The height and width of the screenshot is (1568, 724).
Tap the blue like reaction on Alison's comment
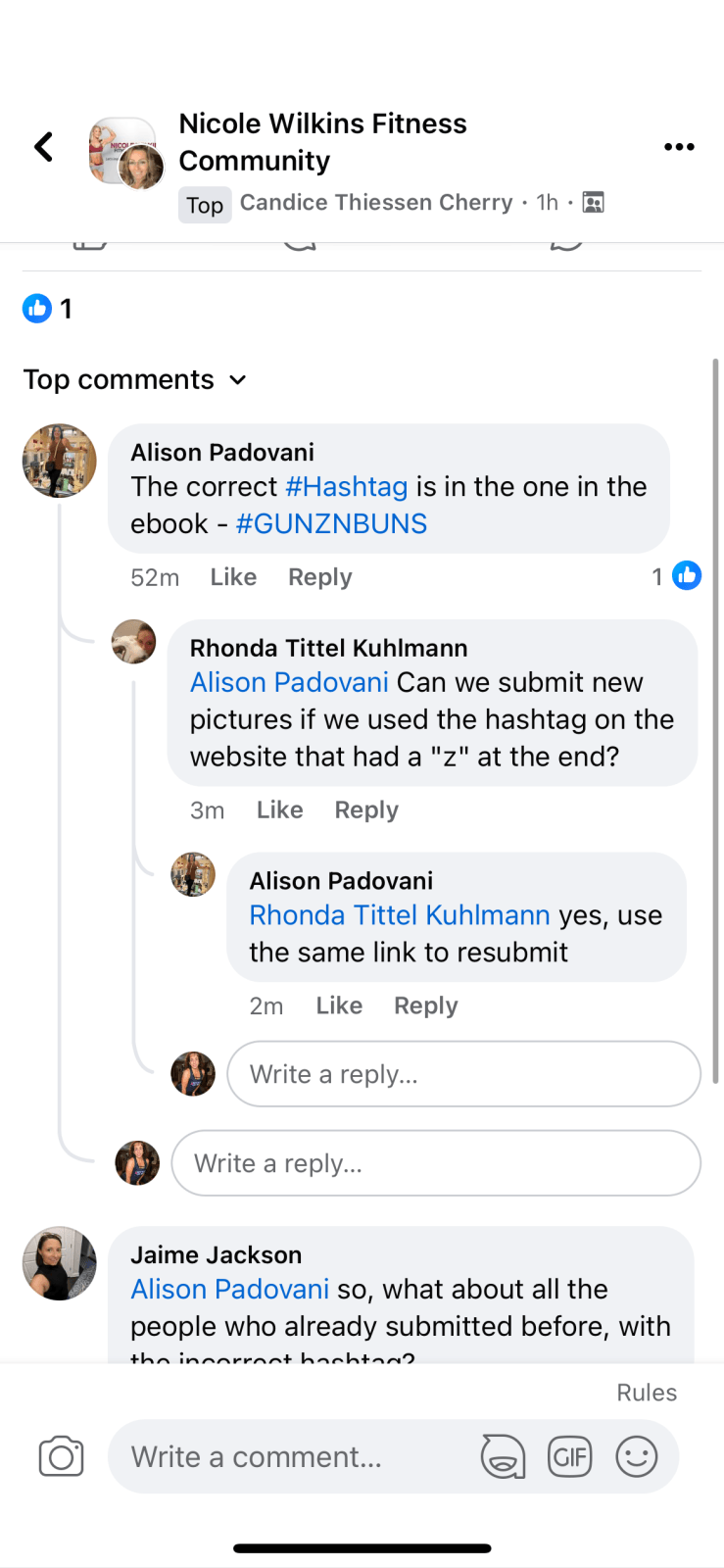coord(687,575)
